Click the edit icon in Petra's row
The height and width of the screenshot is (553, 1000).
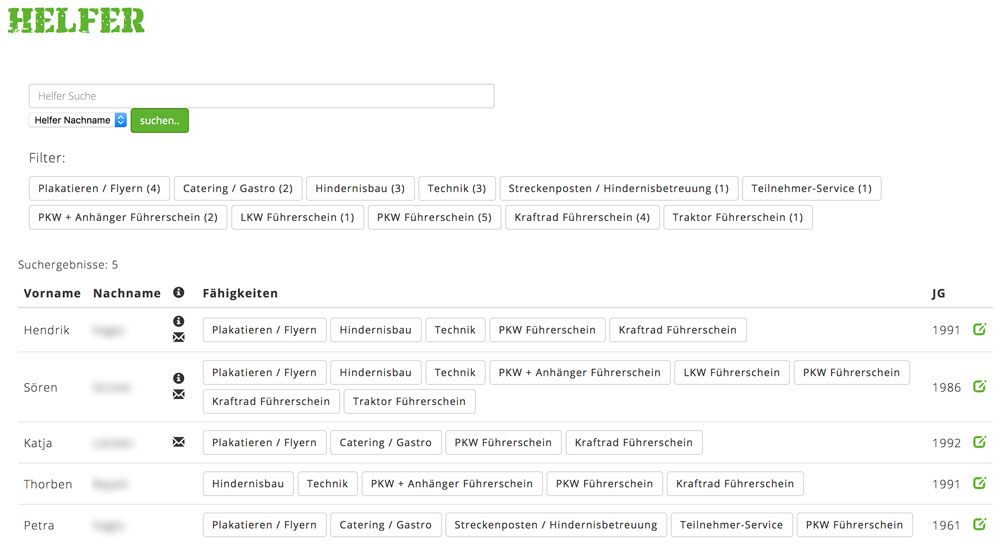(979, 524)
